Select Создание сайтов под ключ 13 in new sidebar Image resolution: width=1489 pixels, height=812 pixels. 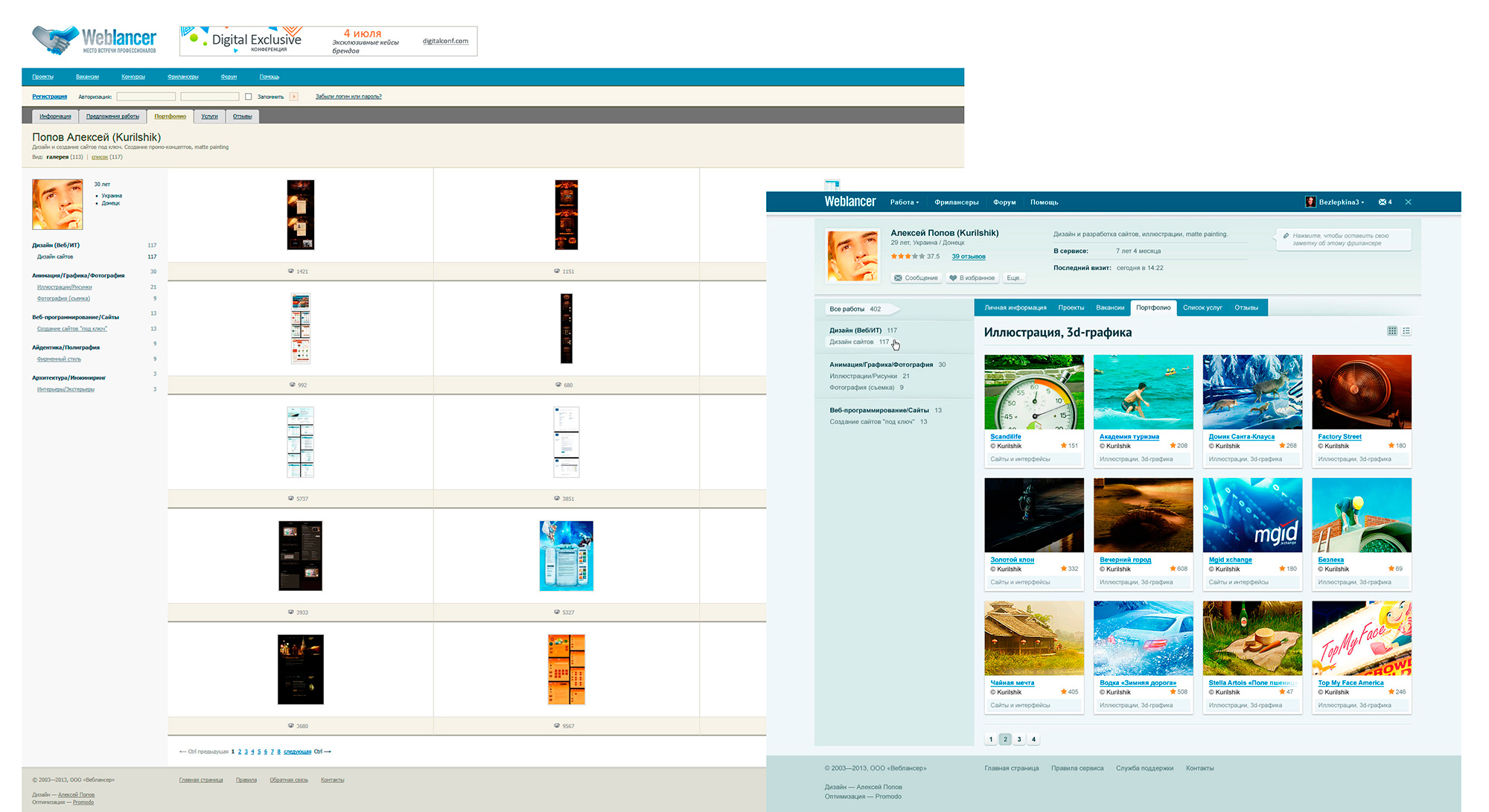879,421
